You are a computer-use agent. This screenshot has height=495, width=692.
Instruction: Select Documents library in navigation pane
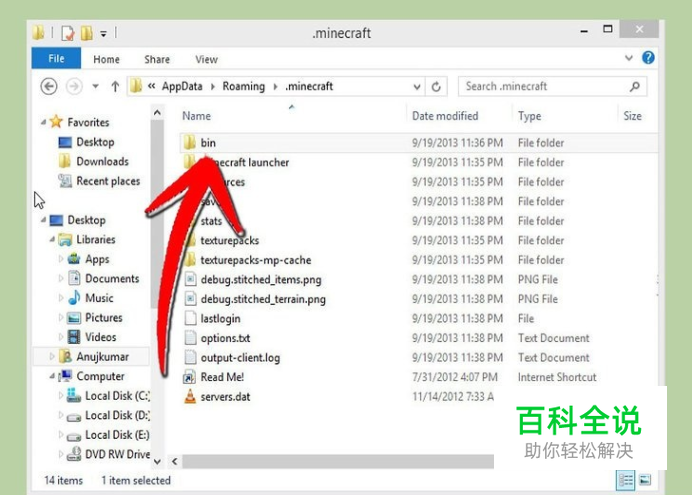[103, 279]
